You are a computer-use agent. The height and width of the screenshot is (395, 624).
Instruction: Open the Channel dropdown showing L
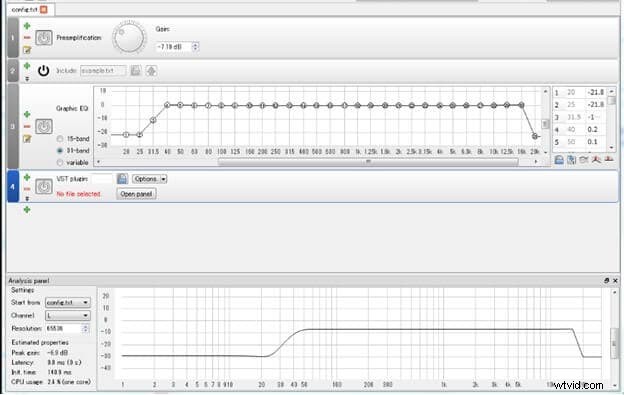(x=67, y=315)
